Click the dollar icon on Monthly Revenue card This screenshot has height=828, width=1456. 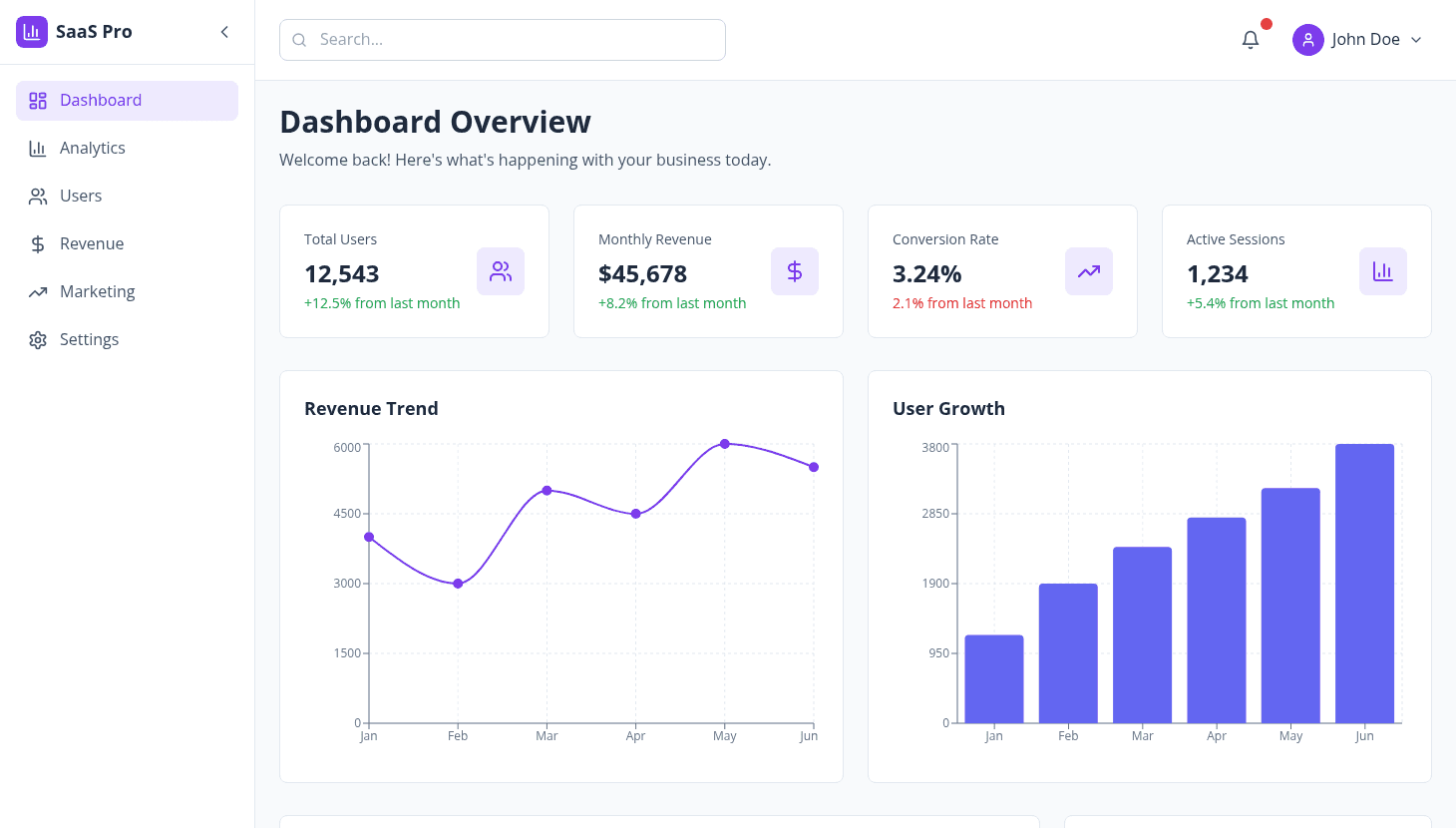point(795,270)
